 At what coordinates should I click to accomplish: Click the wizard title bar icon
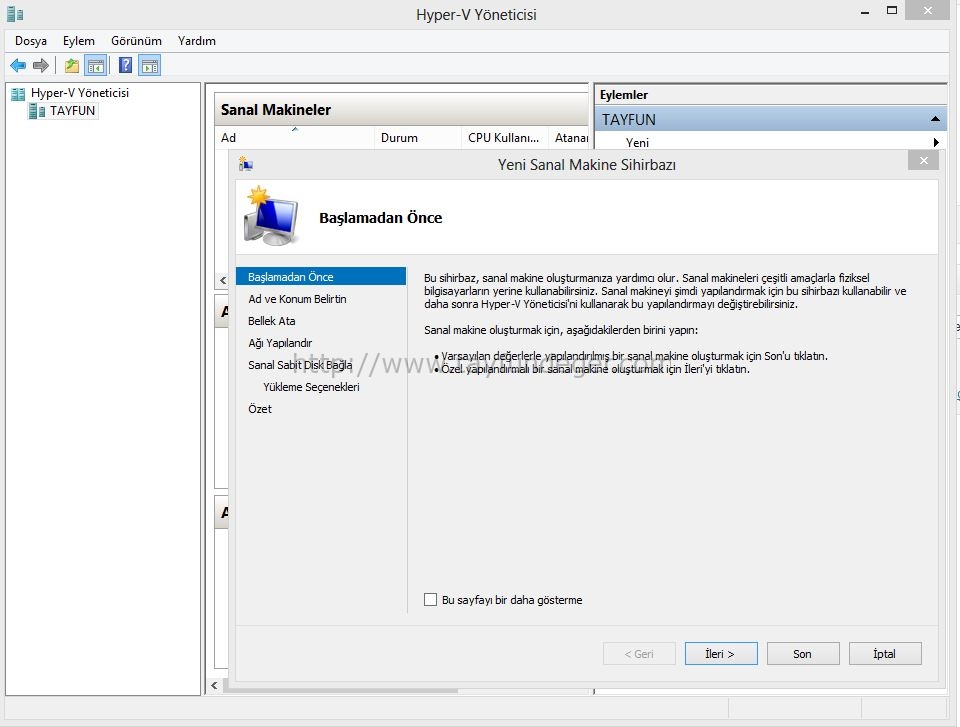[x=246, y=164]
